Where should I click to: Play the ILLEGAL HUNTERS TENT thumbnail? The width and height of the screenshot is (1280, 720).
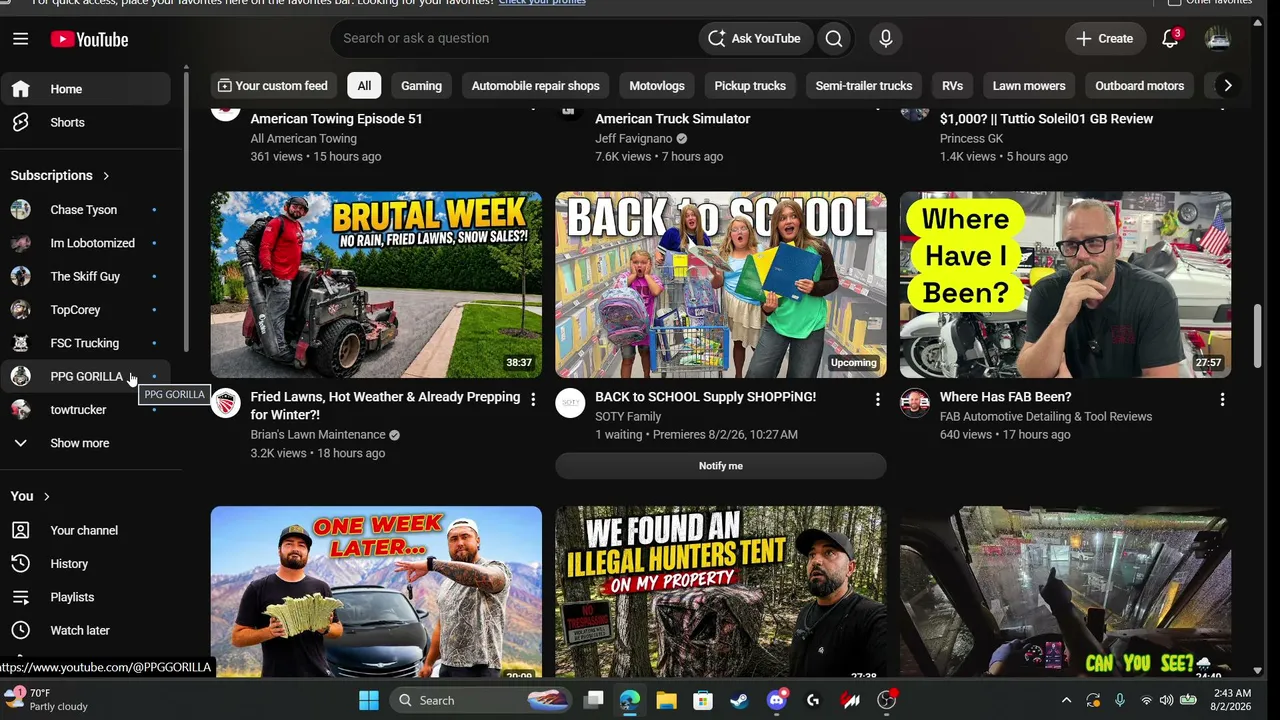tap(721, 592)
